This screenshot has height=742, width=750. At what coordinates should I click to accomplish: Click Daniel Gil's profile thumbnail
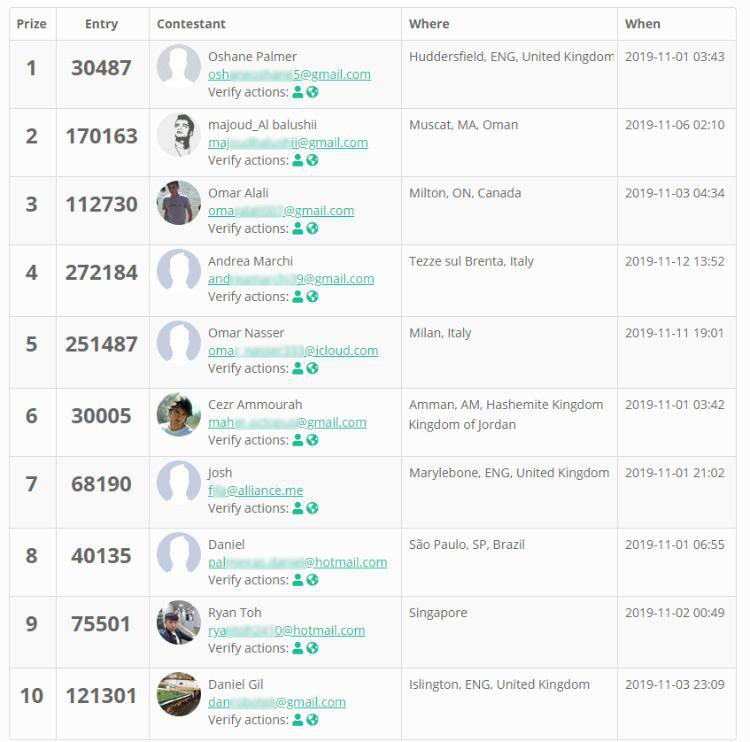click(x=179, y=695)
